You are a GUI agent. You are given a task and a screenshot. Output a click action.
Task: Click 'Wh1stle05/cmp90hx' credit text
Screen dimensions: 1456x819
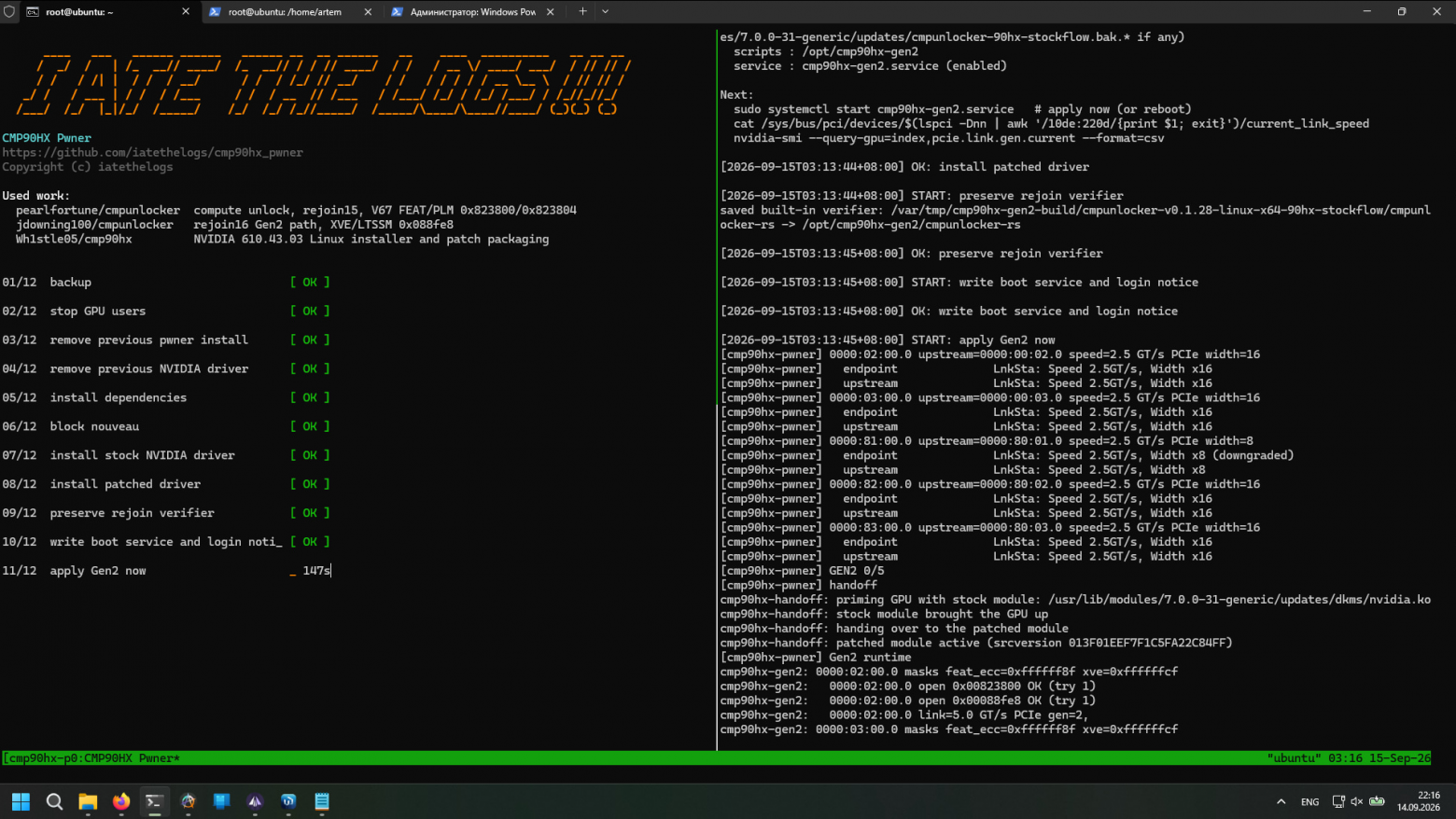(74, 240)
